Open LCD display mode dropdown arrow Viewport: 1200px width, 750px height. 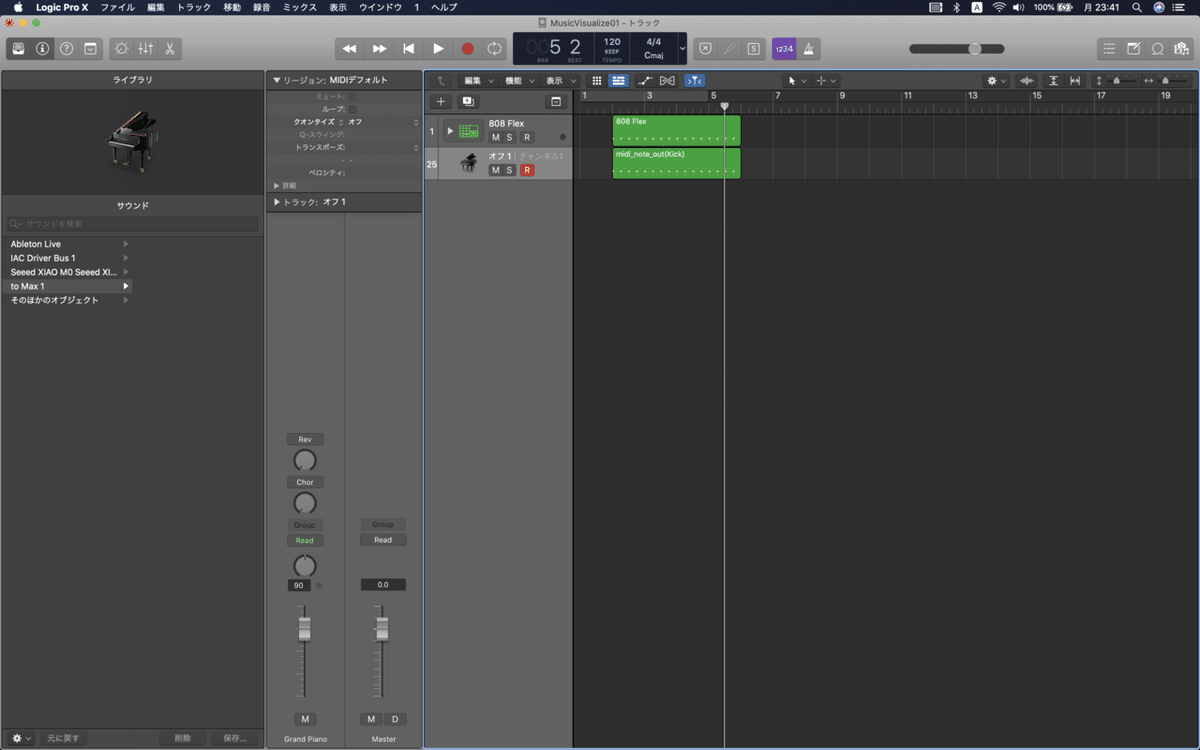click(x=682, y=48)
